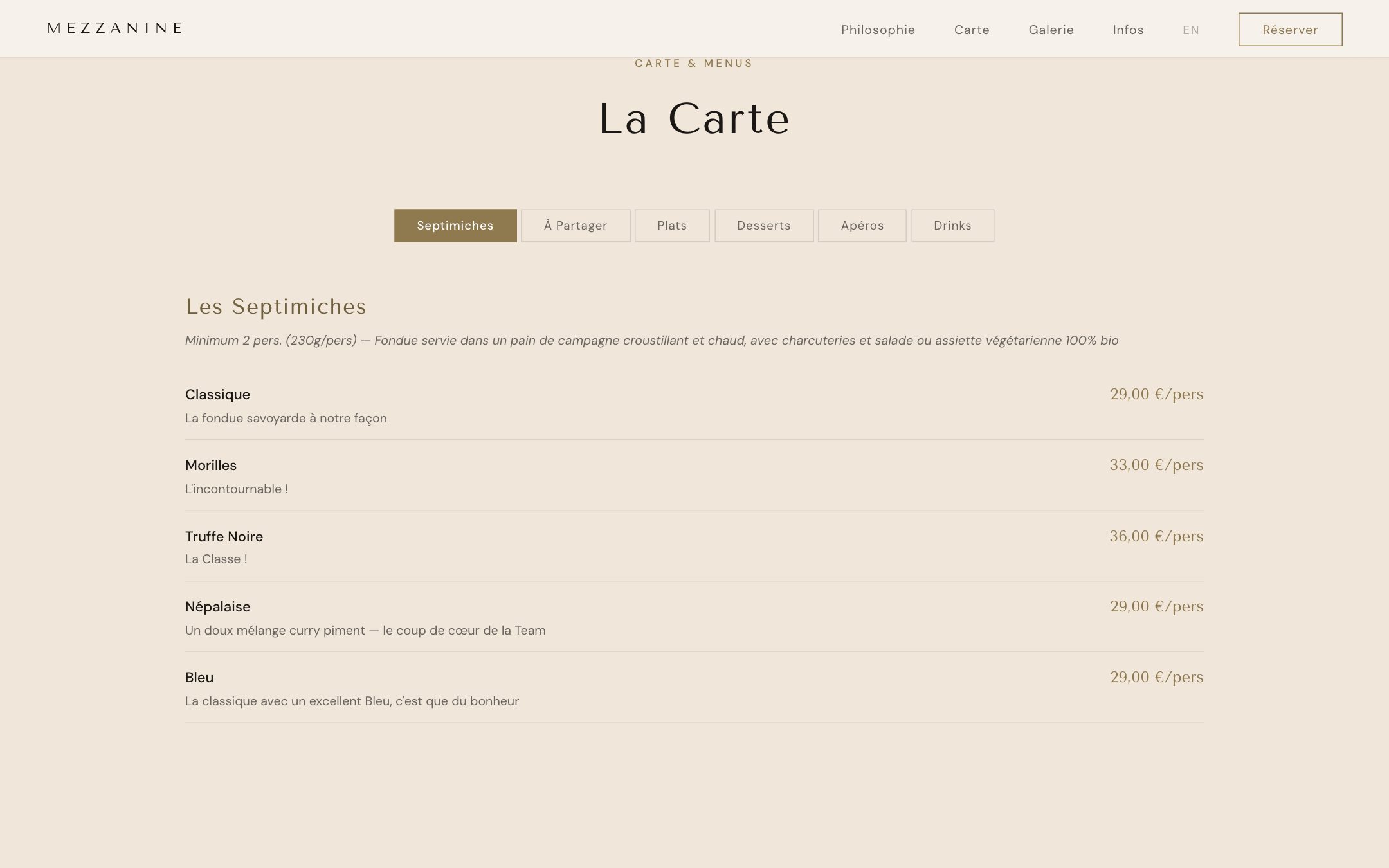Image resolution: width=1389 pixels, height=868 pixels.
Task: Go to Carte in top navigation
Action: point(972,30)
